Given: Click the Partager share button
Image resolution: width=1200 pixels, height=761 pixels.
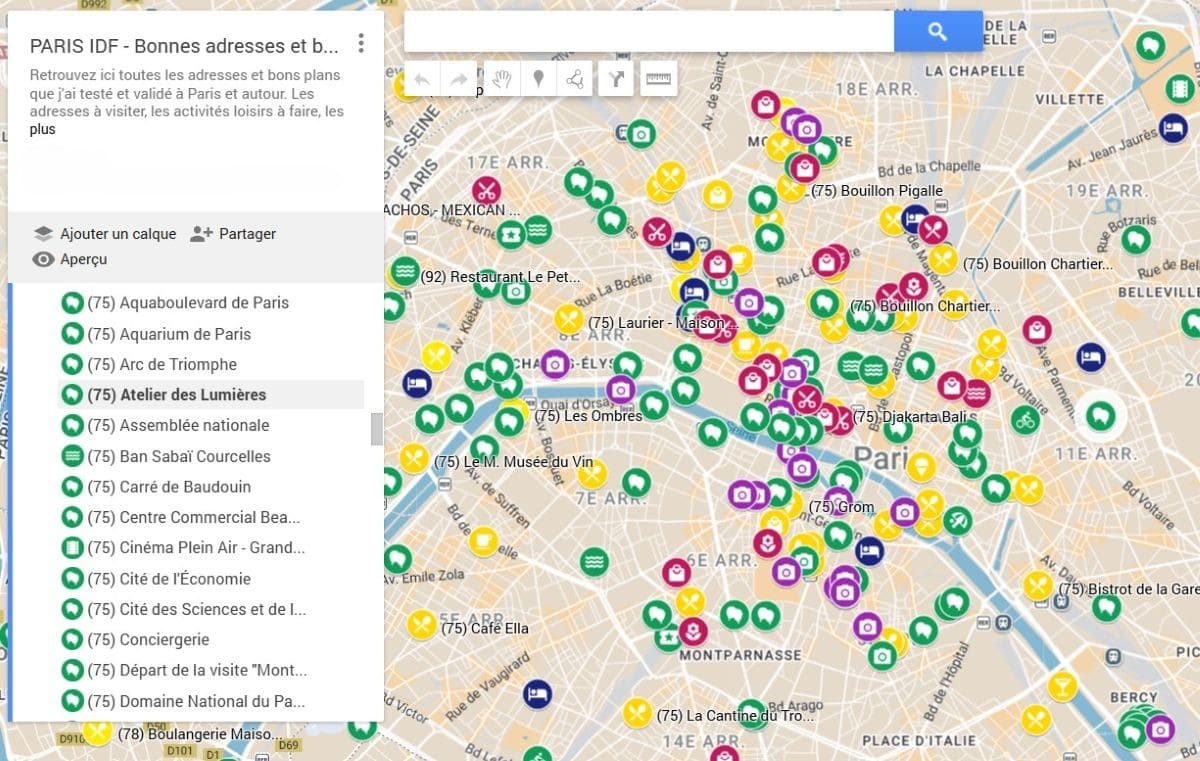Looking at the screenshot, I should pos(247,234).
